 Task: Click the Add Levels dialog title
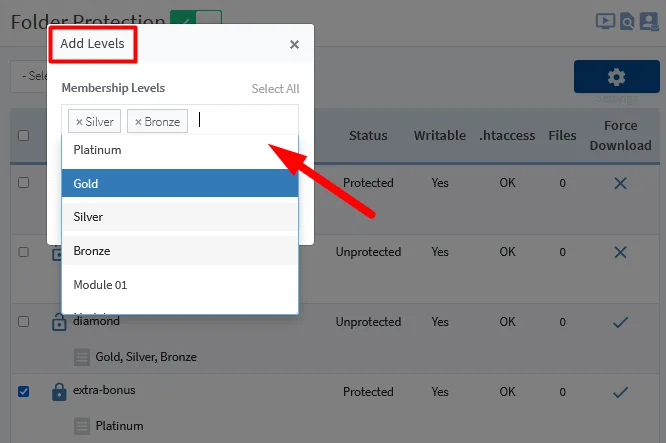click(92, 44)
